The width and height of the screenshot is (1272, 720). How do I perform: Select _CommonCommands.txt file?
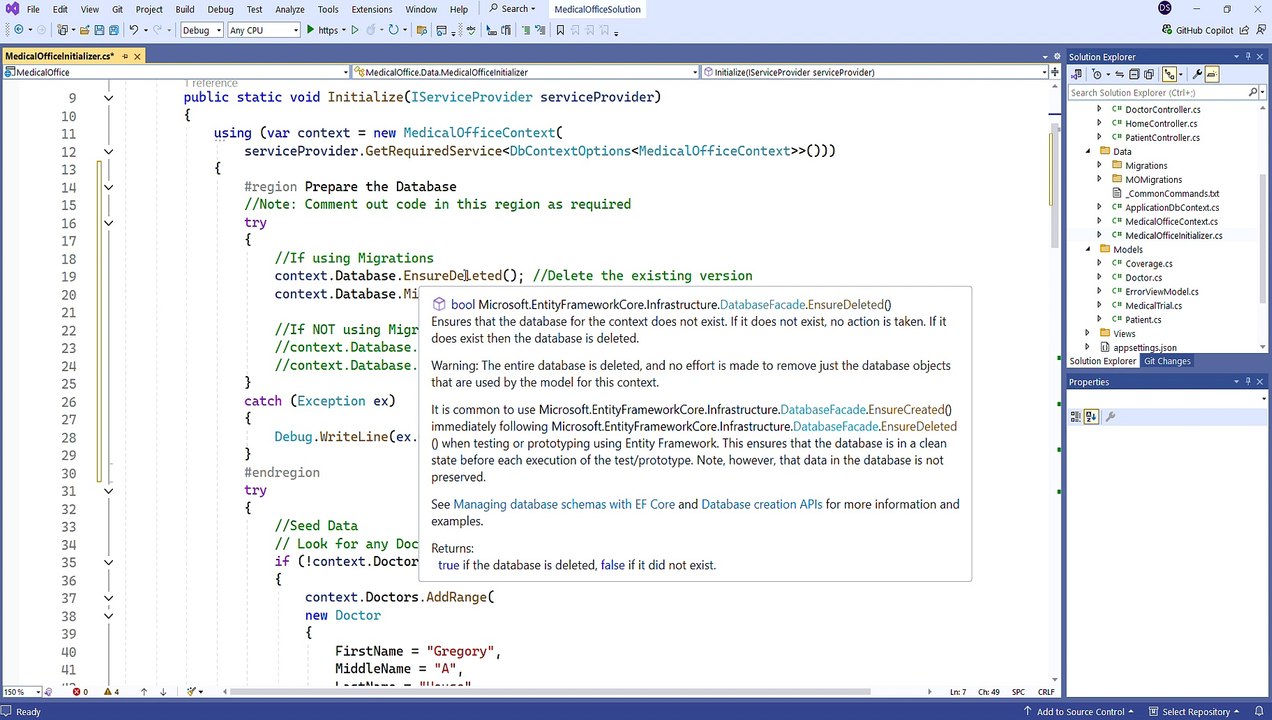tap(1172, 193)
